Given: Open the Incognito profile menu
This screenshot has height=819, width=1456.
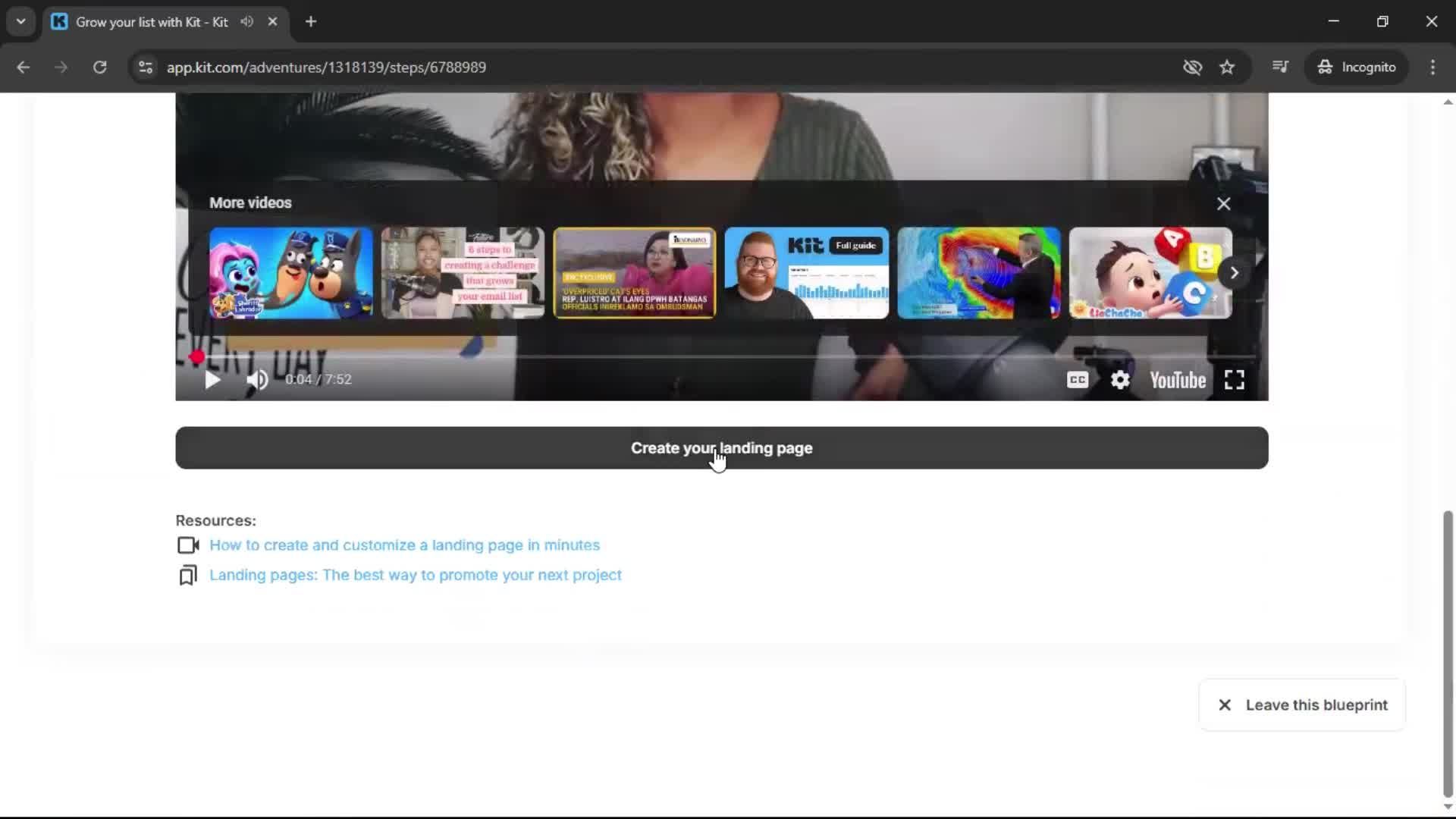Looking at the screenshot, I should point(1357,67).
